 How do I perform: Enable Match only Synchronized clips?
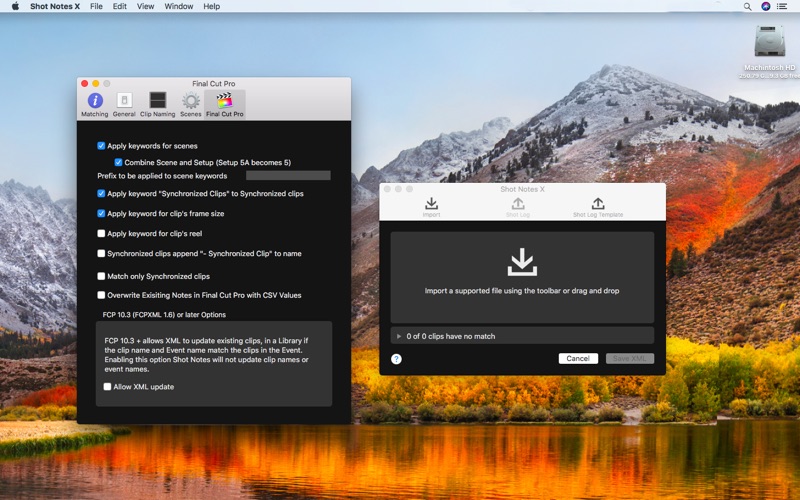[x=101, y=277]
